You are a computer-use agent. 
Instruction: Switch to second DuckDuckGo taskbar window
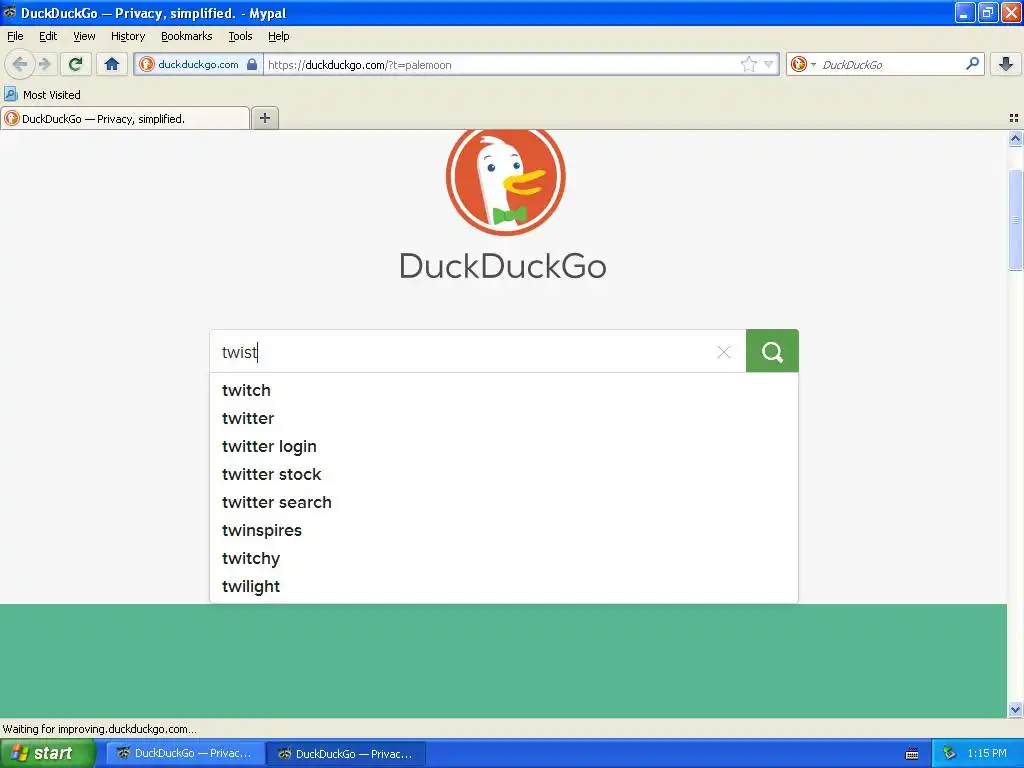(346, 753)
